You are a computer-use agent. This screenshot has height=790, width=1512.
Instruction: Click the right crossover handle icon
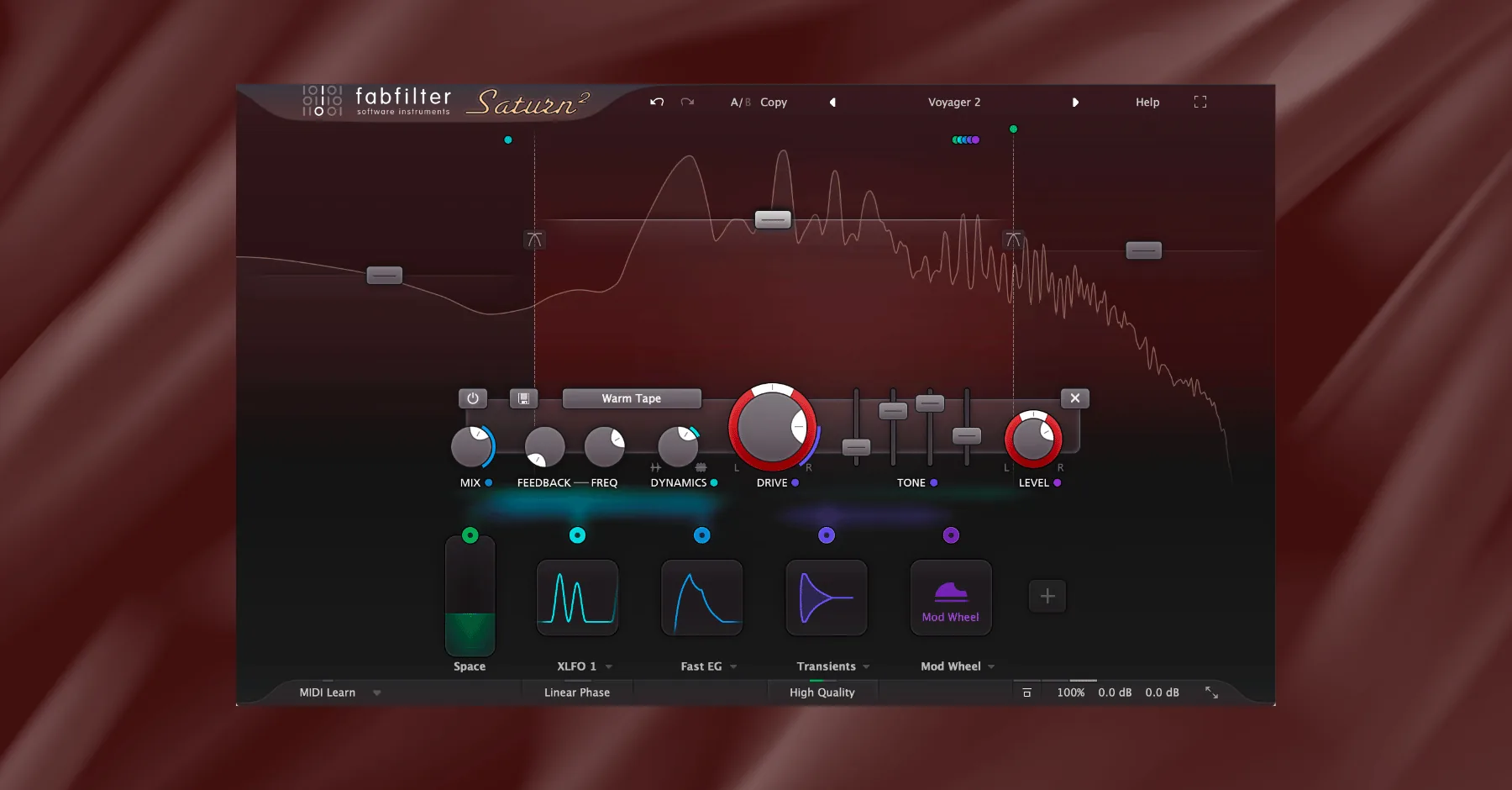click(x=1013, y=240)
